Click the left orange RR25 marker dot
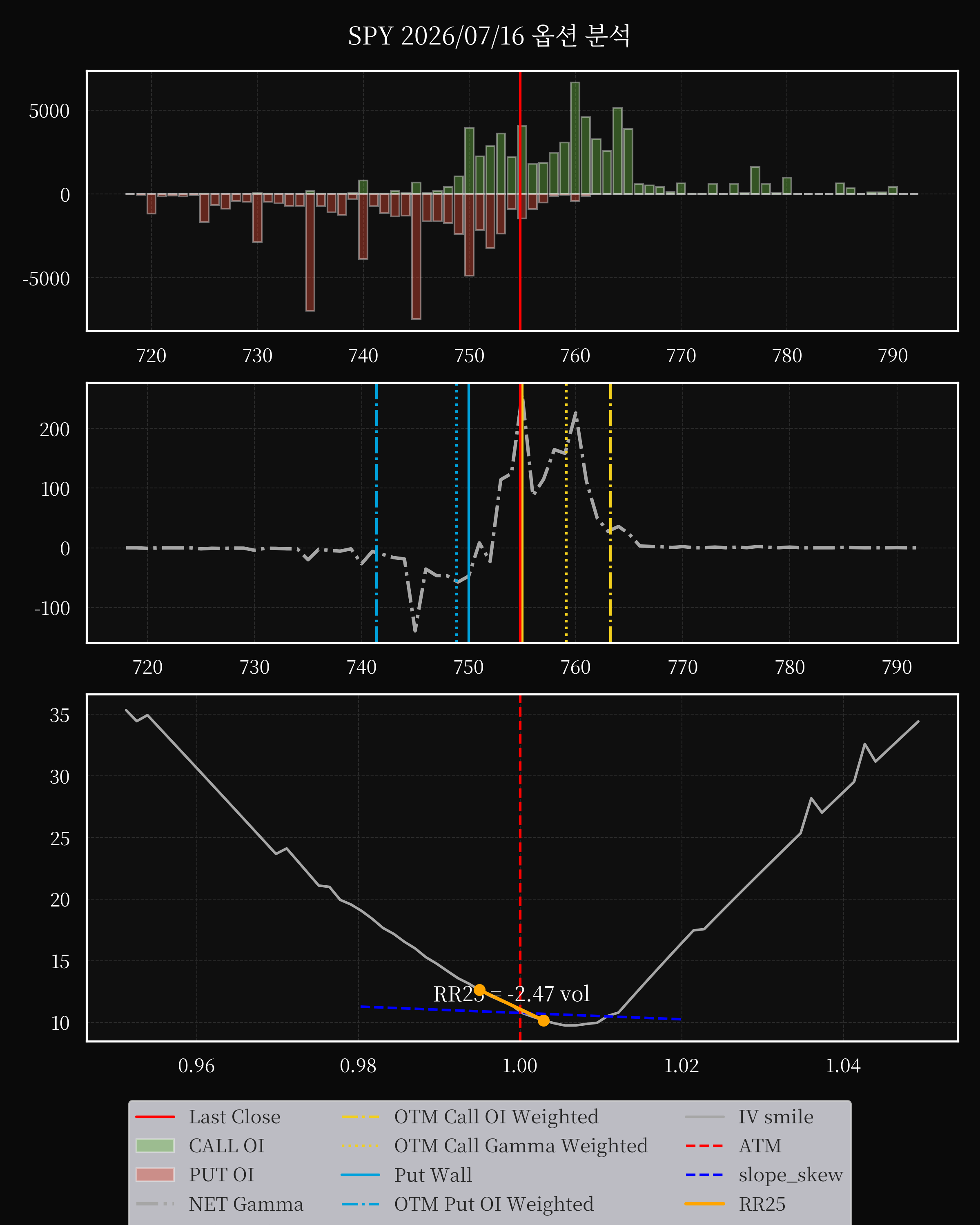980x1225 pixels. [x=479, y=990]
